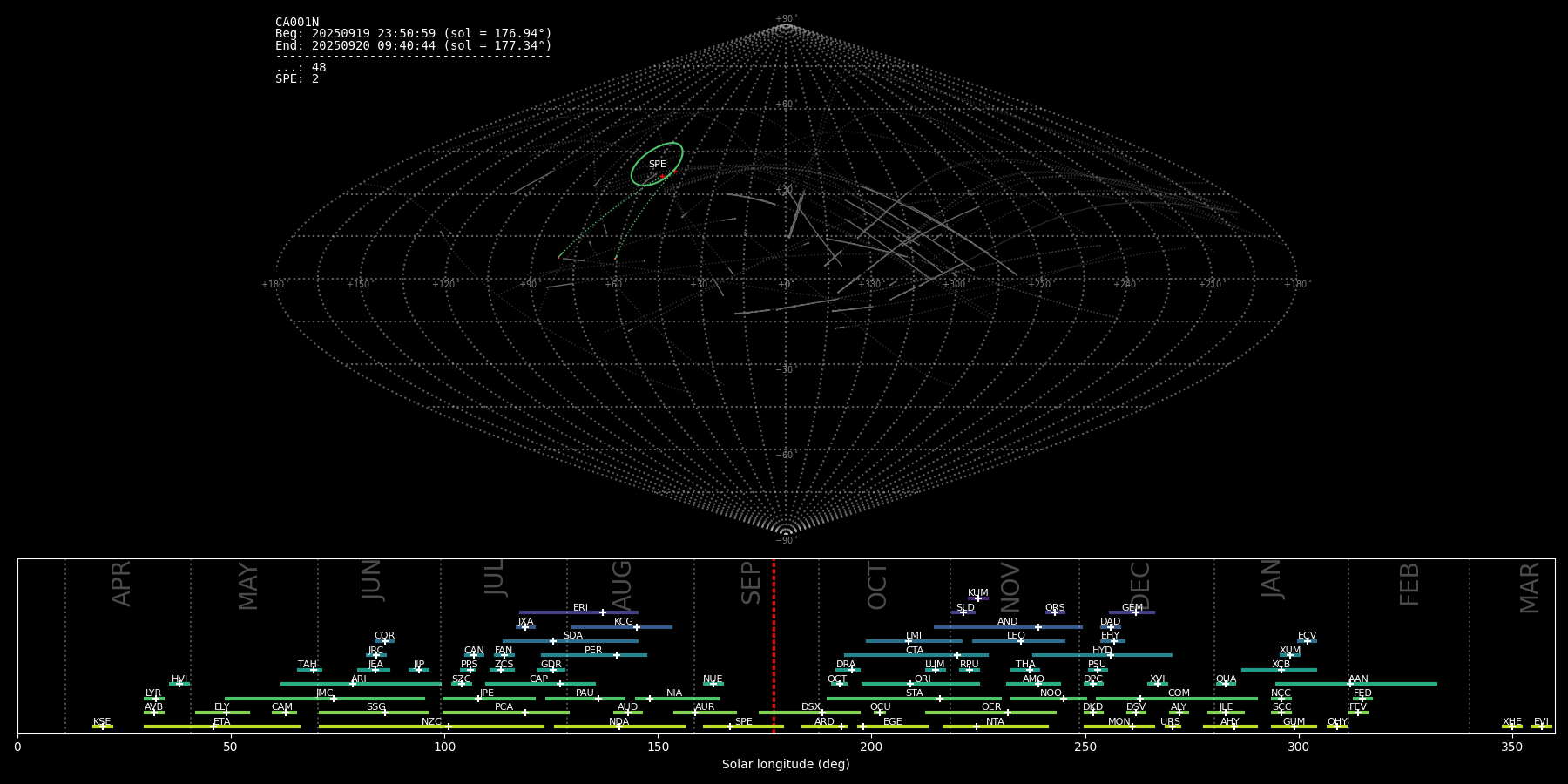
Task: Select the DRA shower peak marker
Action: pos(852,670)
